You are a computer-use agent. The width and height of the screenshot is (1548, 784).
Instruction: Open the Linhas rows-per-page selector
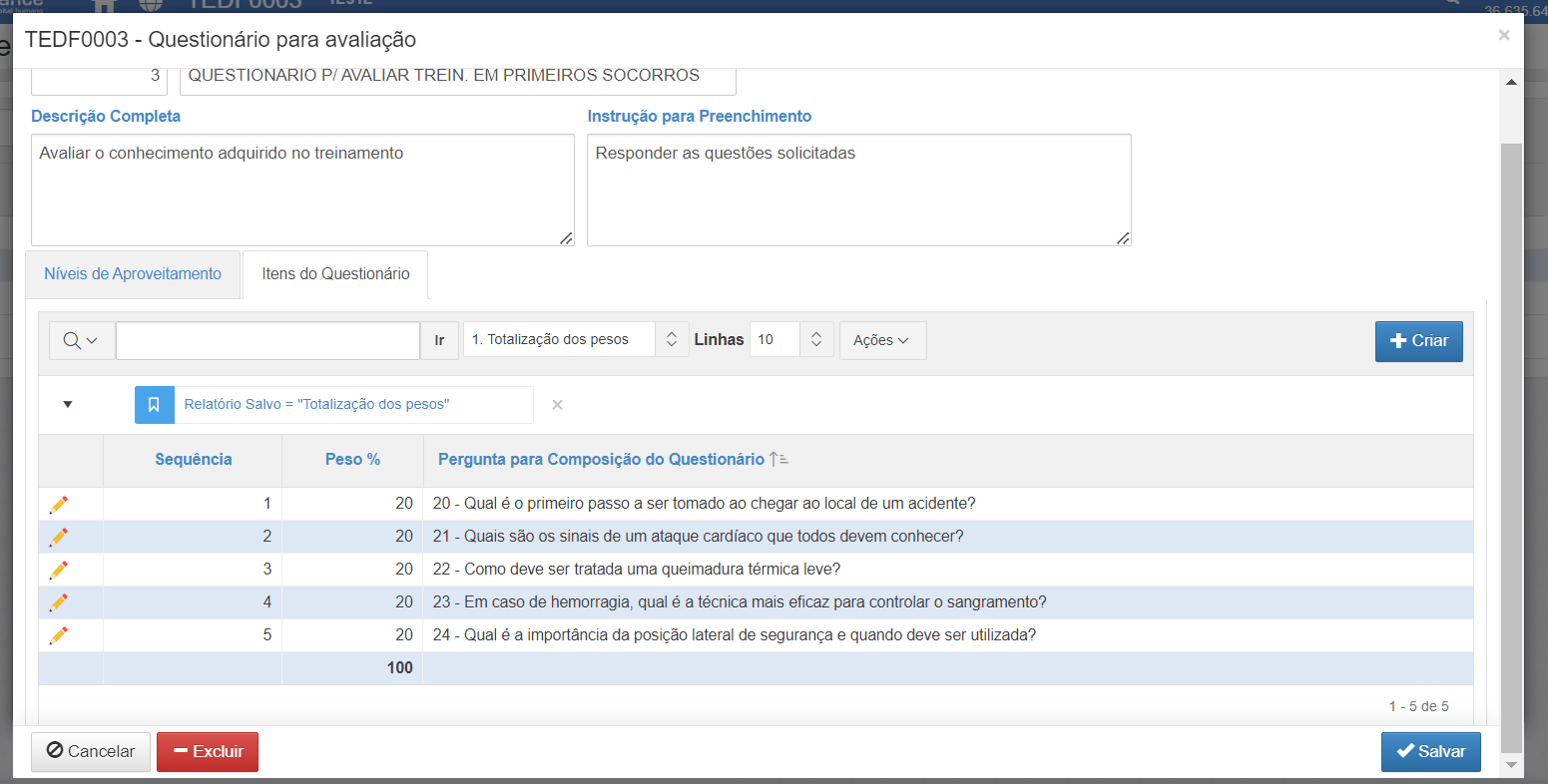pyautogui.click(x=791, y=339)
